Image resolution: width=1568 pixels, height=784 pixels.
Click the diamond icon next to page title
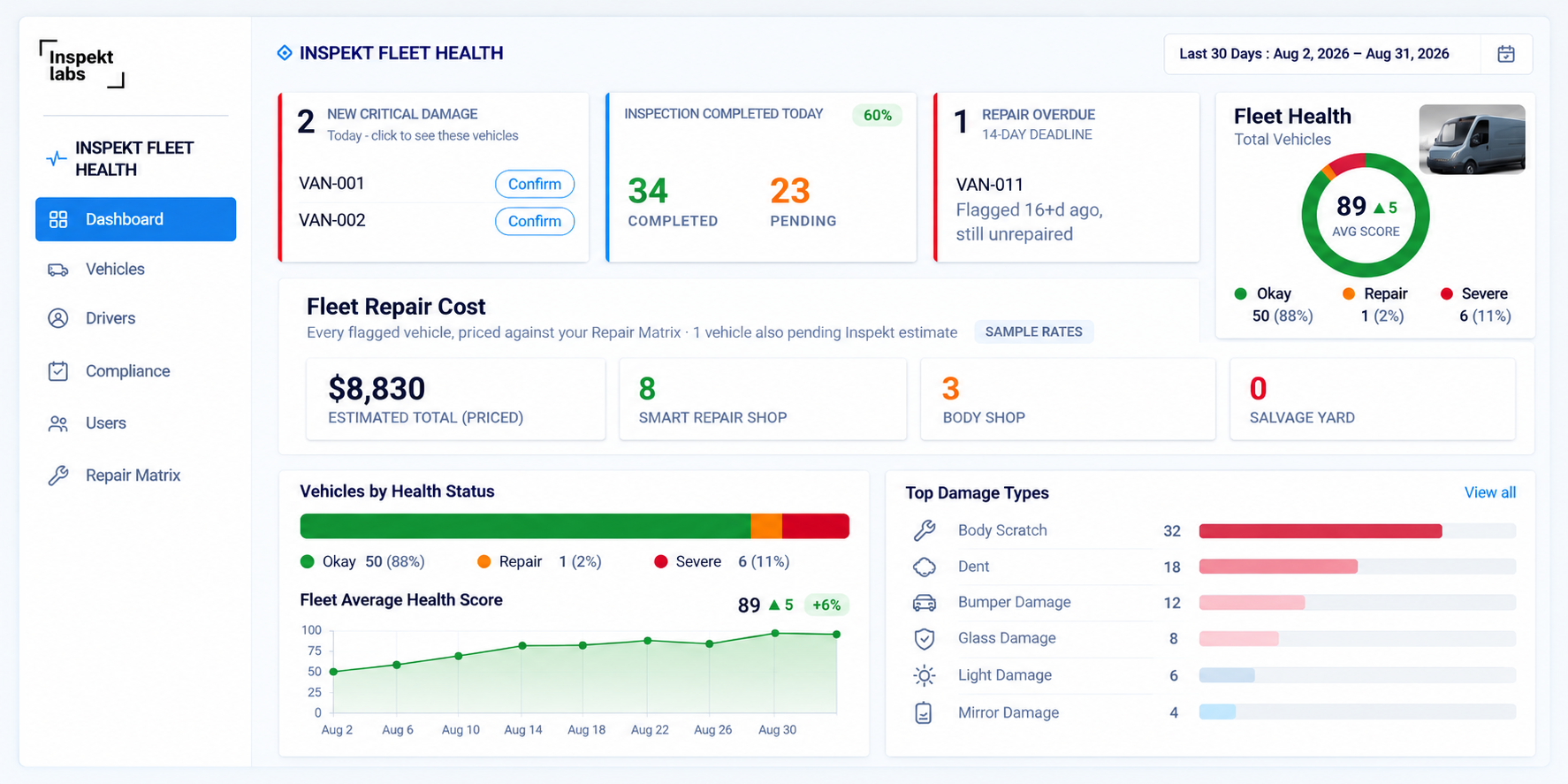pyautogui.click(x=285, y=53)
